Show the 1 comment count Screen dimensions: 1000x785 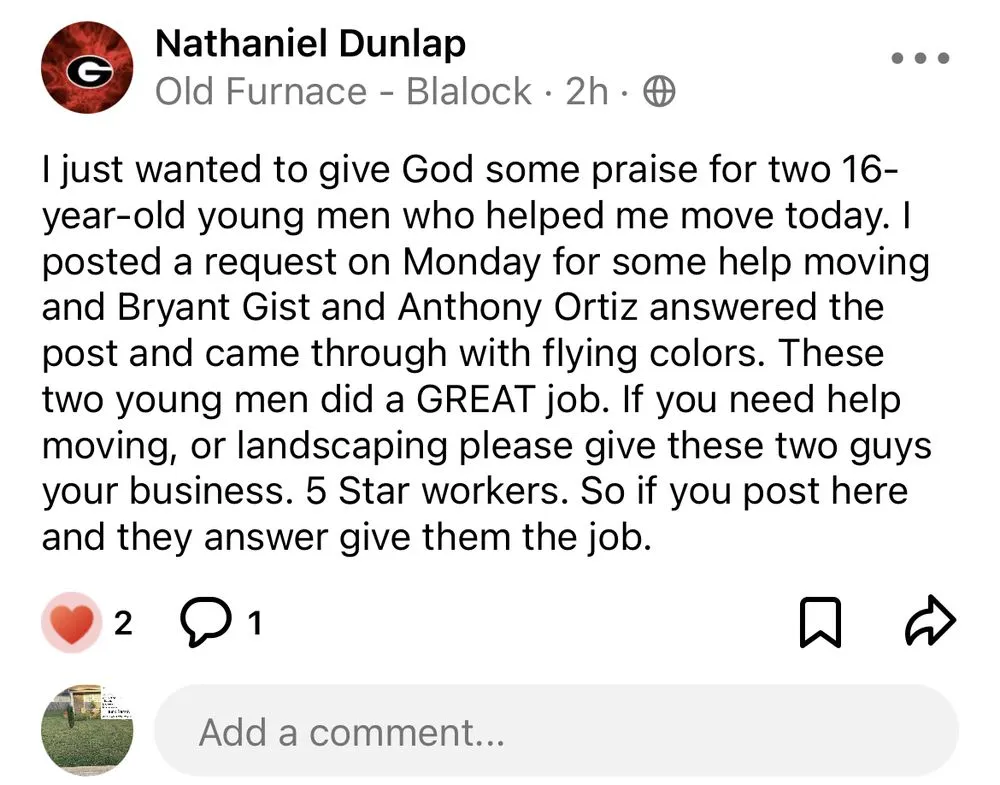254,623
